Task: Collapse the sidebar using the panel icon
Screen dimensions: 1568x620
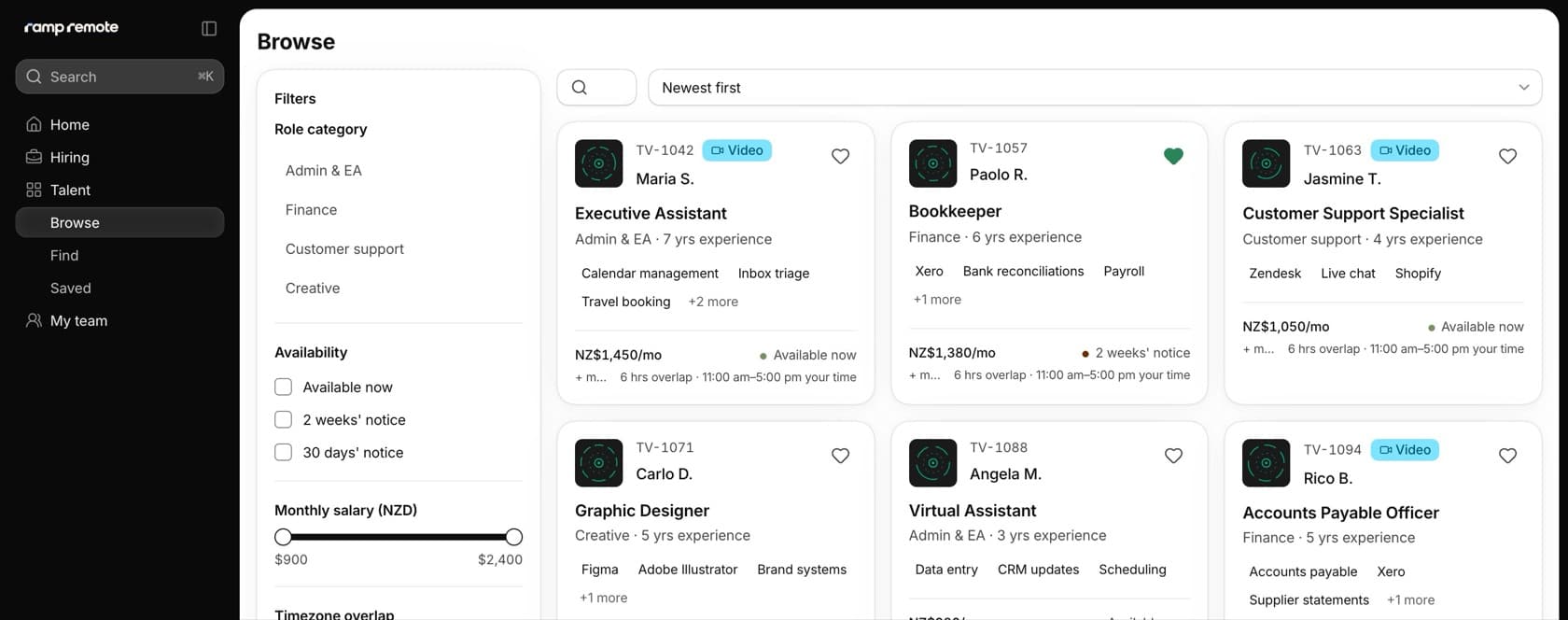Action: [x=209, y=28]
